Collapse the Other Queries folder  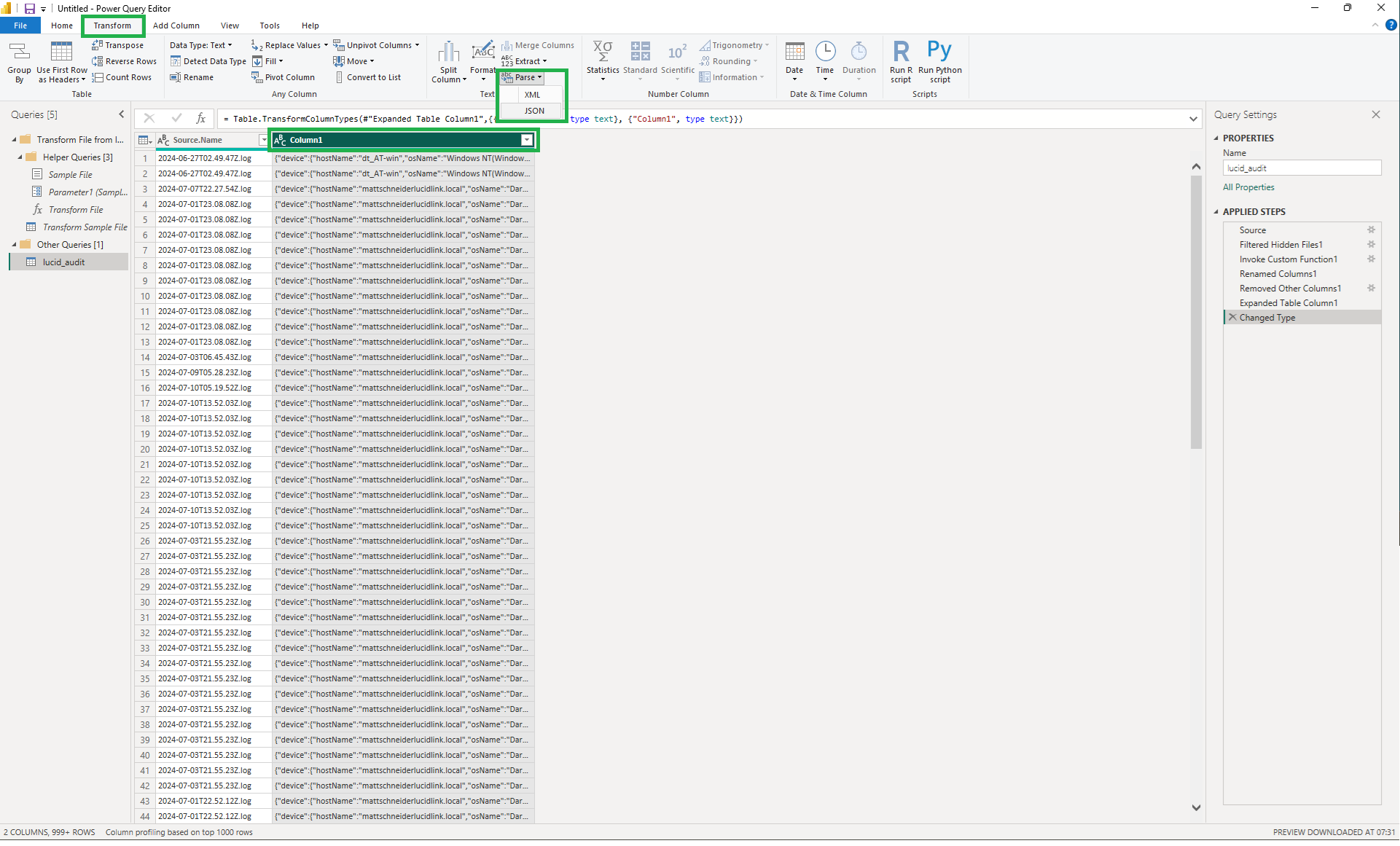(x=14, y=245)
